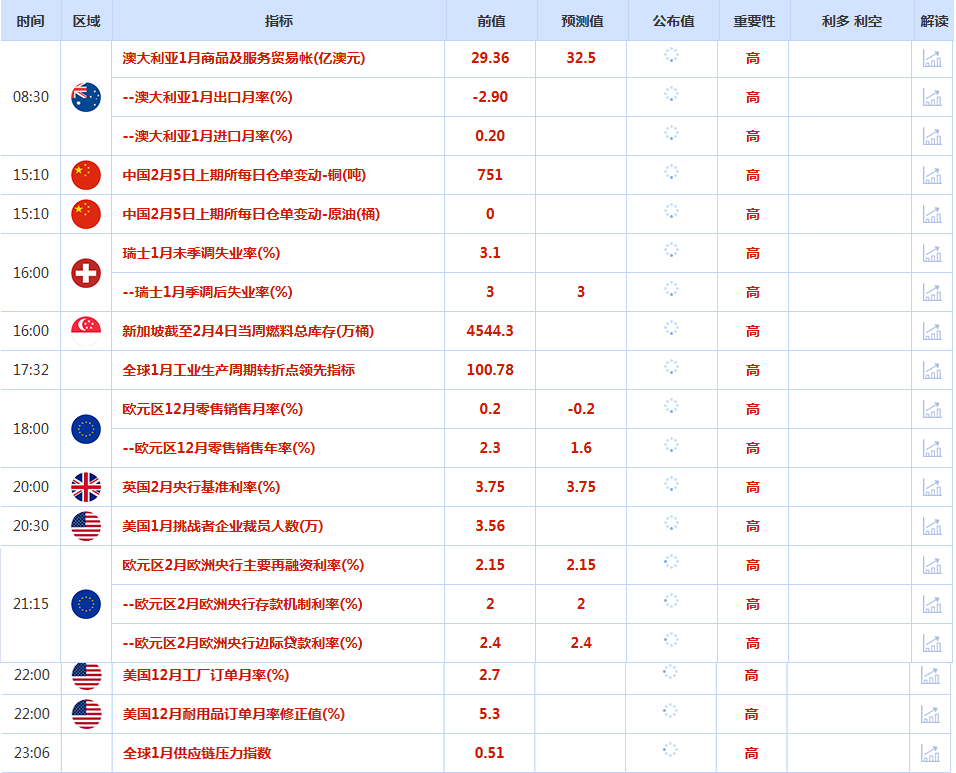
Task: Click forecast value -0.2
Action: click(x=581, y=409)
